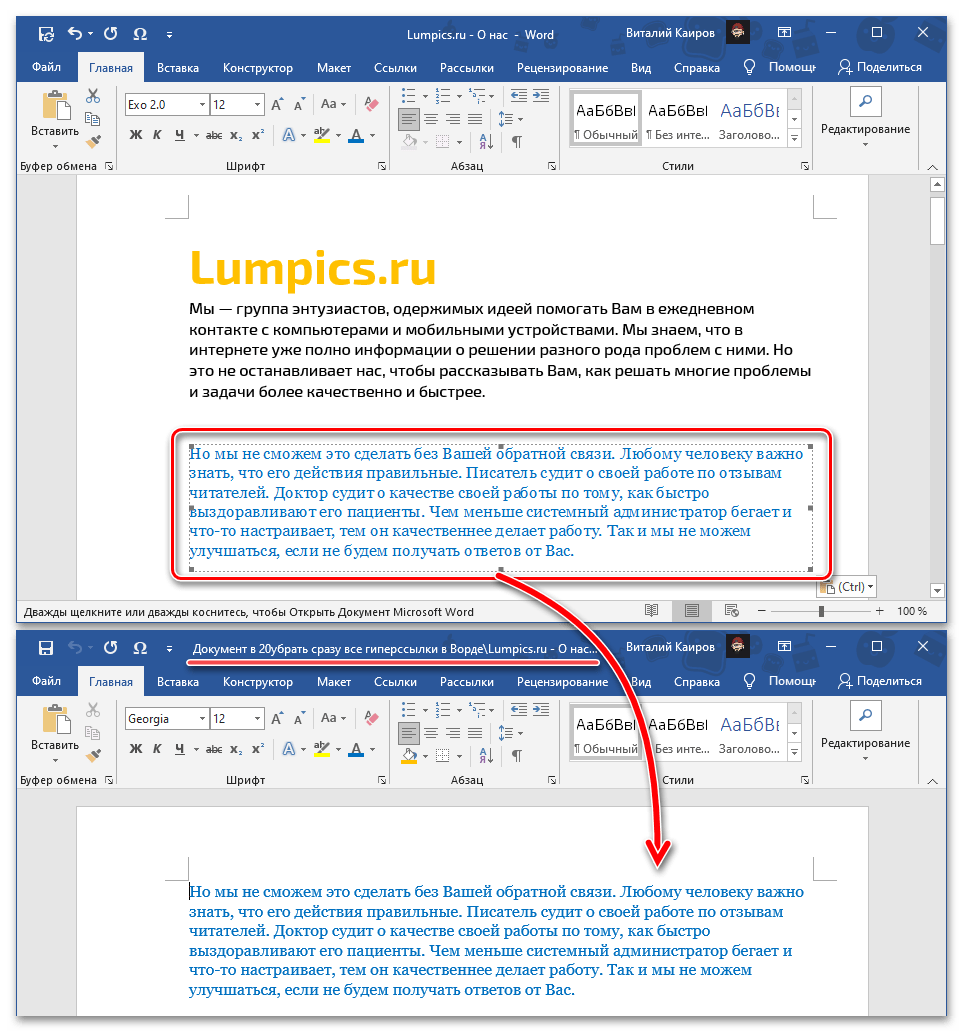Click Cut scissors icon in top window
The image size is (963, 1032).
pyautogui.click(x=93, y=96)
